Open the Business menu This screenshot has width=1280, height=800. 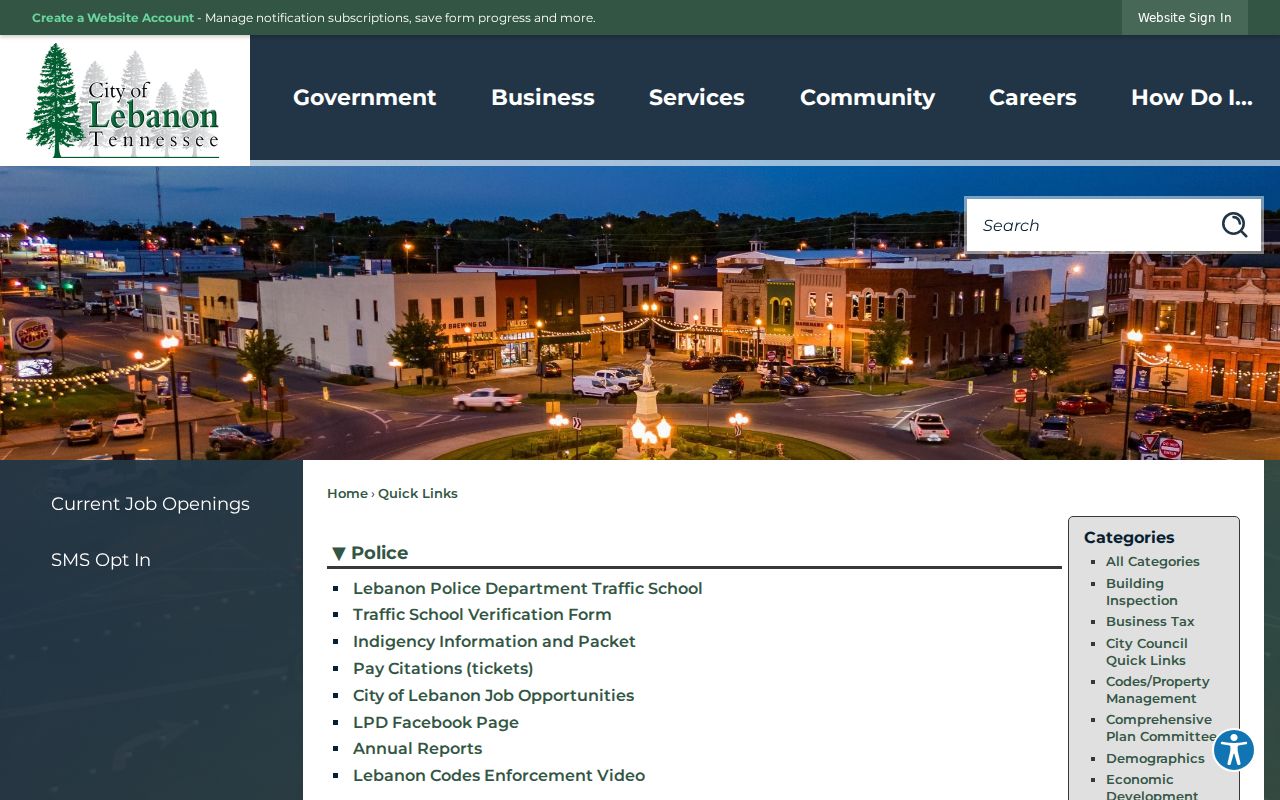[543, 98]
